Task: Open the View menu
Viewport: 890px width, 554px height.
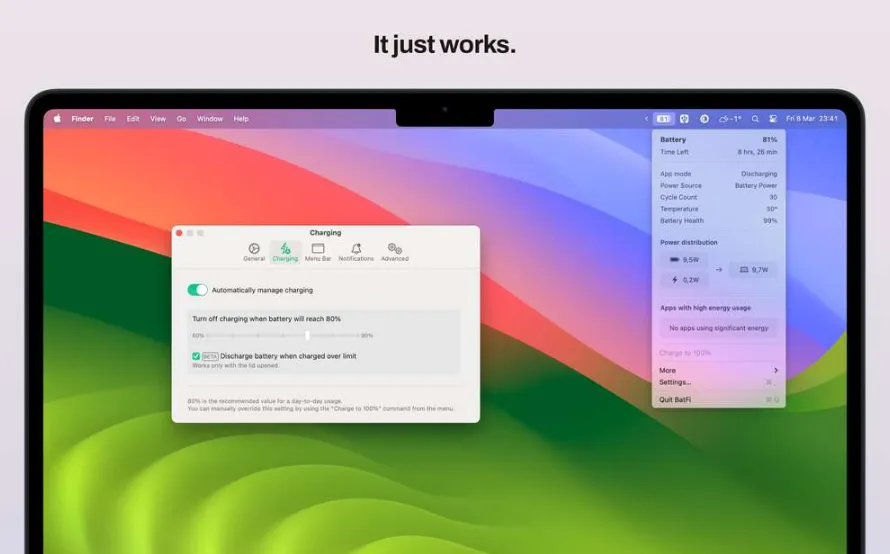Action: pos(158,119)
